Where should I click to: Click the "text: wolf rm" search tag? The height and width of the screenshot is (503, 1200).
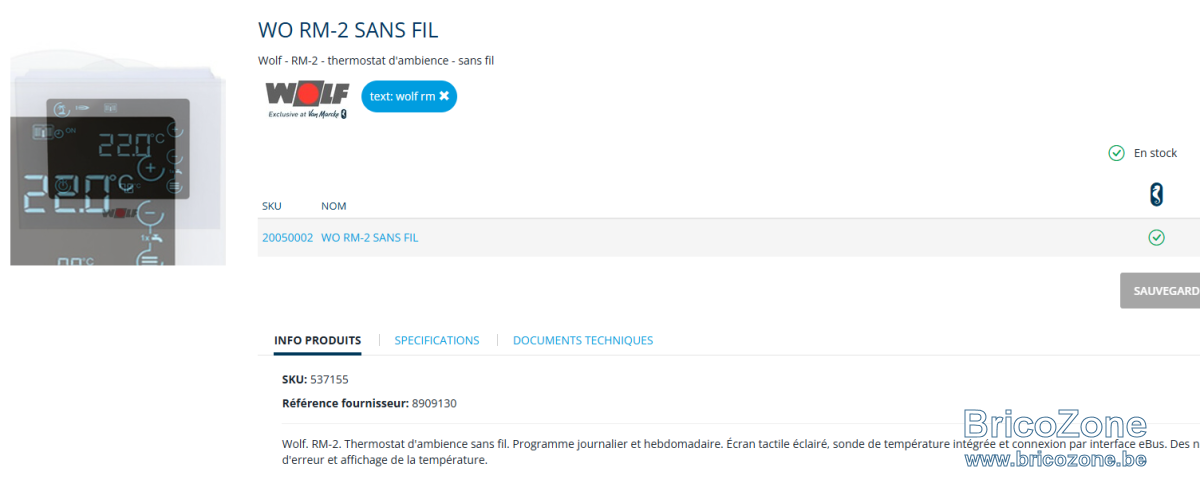tap(403, 96)
